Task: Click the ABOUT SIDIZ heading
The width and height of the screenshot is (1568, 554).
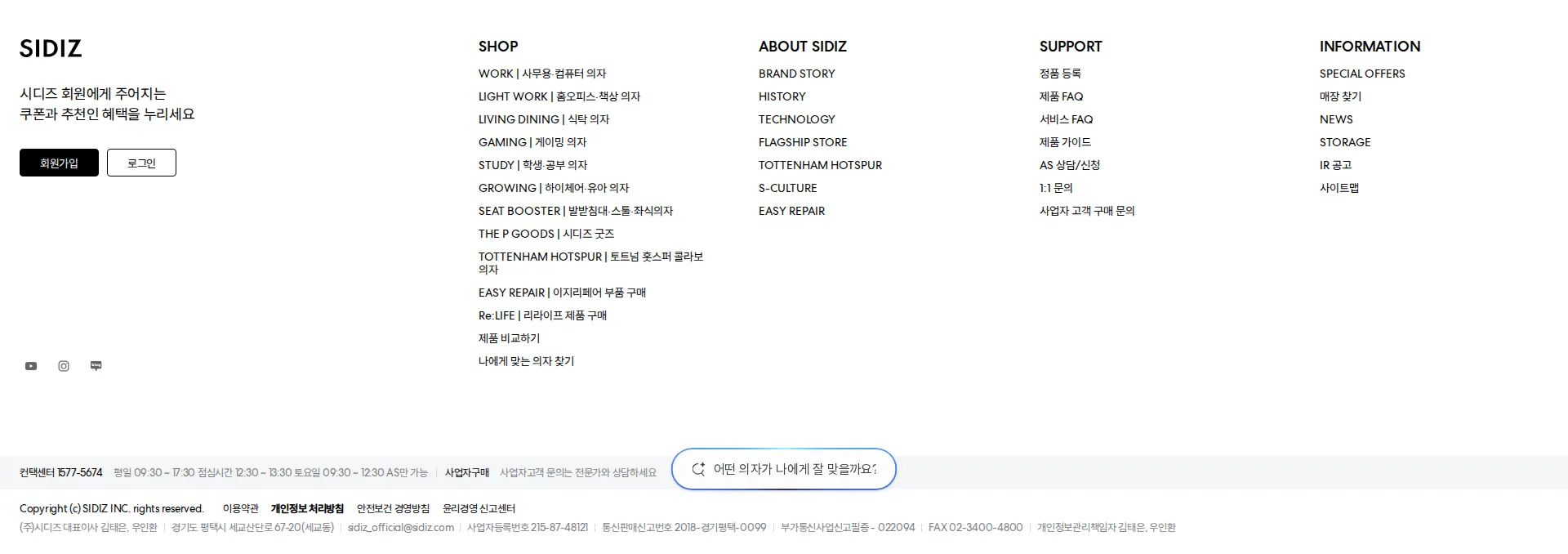Action: (803, 47)
